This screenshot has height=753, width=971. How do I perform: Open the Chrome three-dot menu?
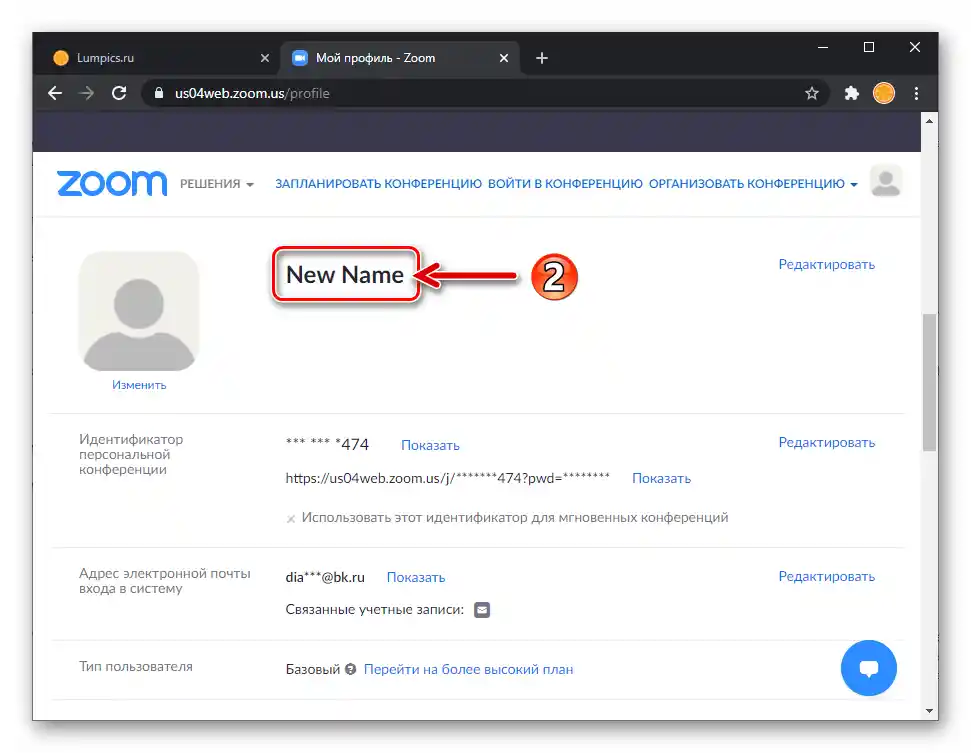(x=917, y=94)
